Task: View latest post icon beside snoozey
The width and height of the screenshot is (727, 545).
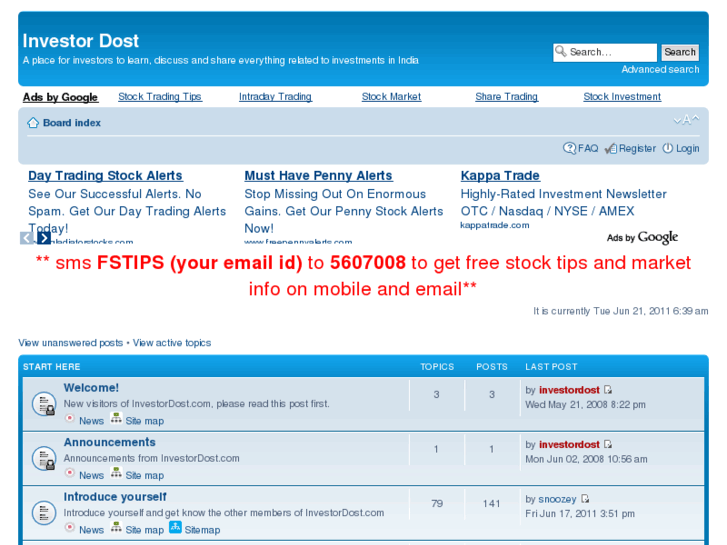Action: [585, 499]
